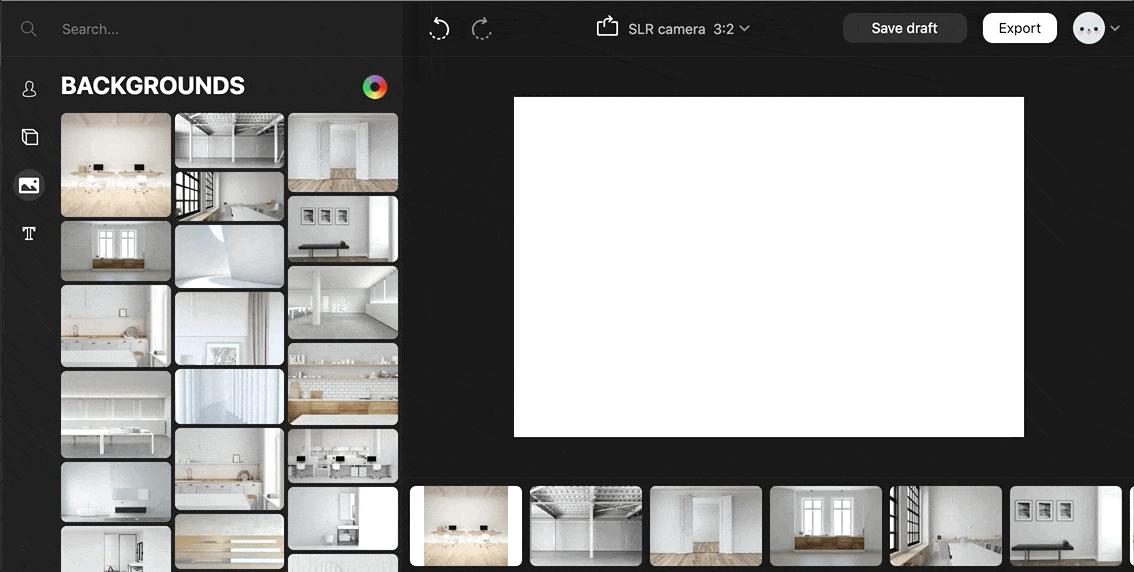Choose the open doorway room background
The height and width of the screenshot is (572, 1134).
coord(343,153)
